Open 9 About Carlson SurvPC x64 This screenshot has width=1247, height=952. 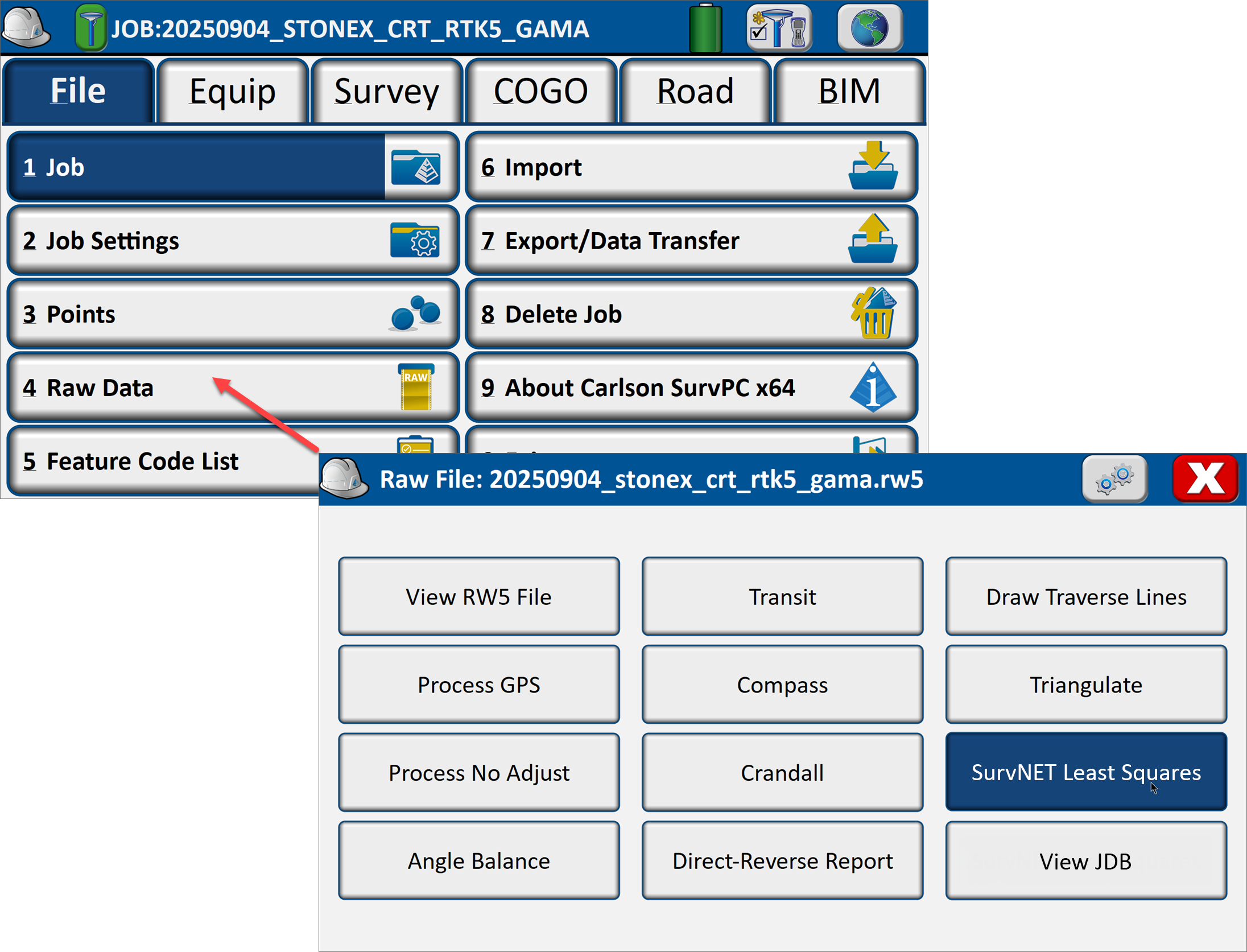[691, 388]
